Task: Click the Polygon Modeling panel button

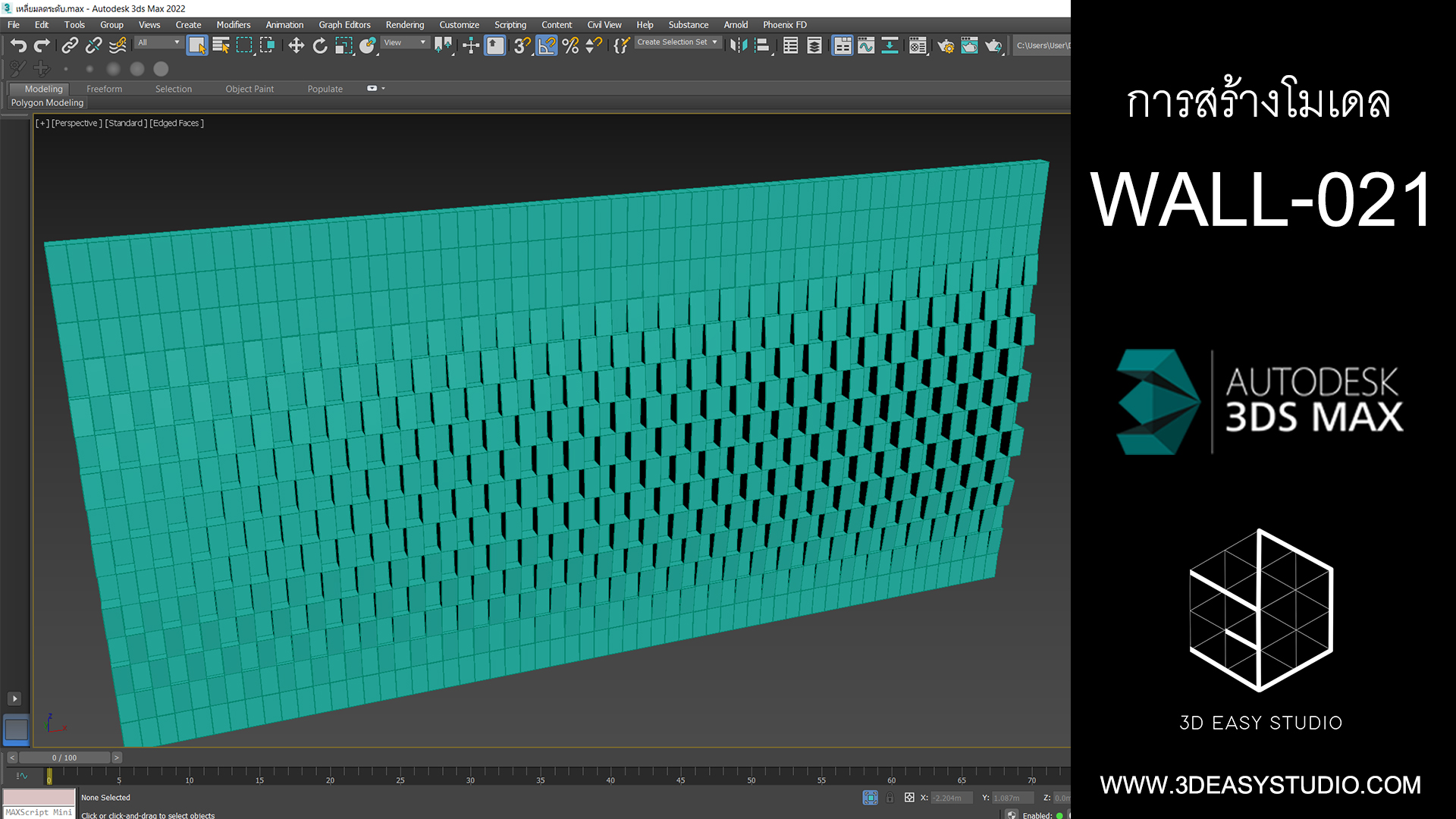Action: click(x=47, y=102)
